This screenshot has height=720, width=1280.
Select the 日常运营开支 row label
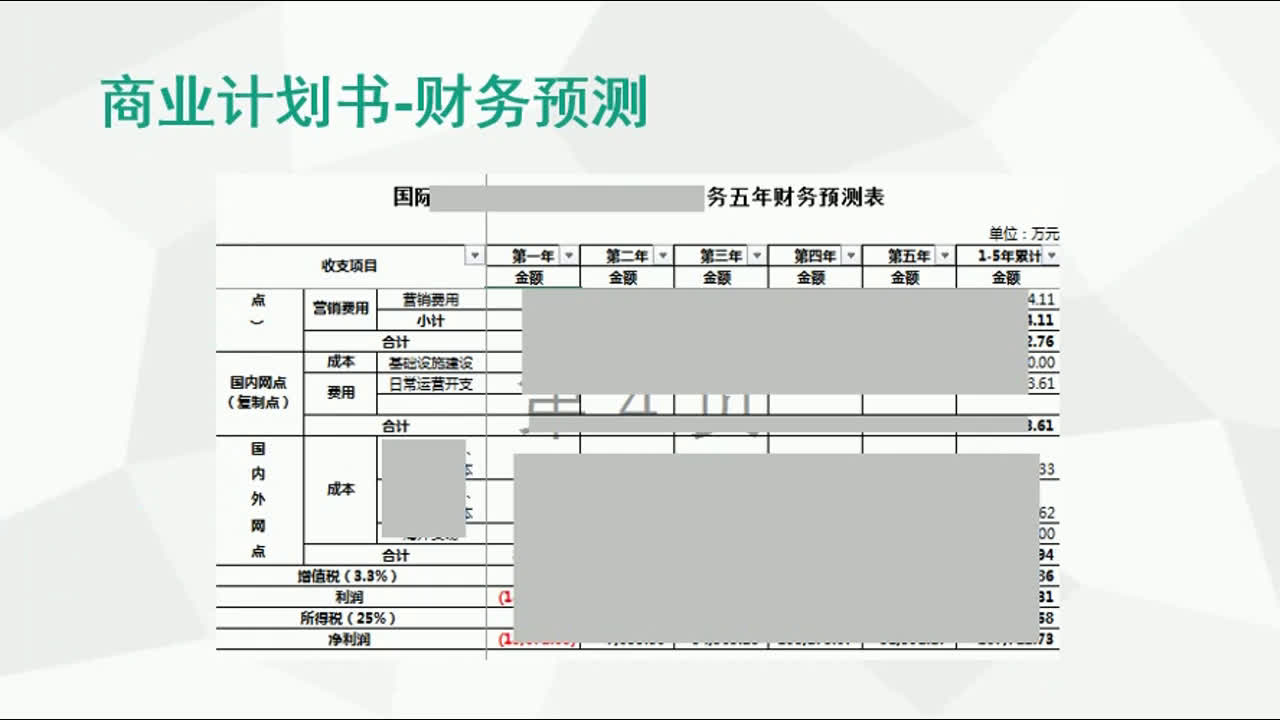pyautogui.click(x=431, y=384)
